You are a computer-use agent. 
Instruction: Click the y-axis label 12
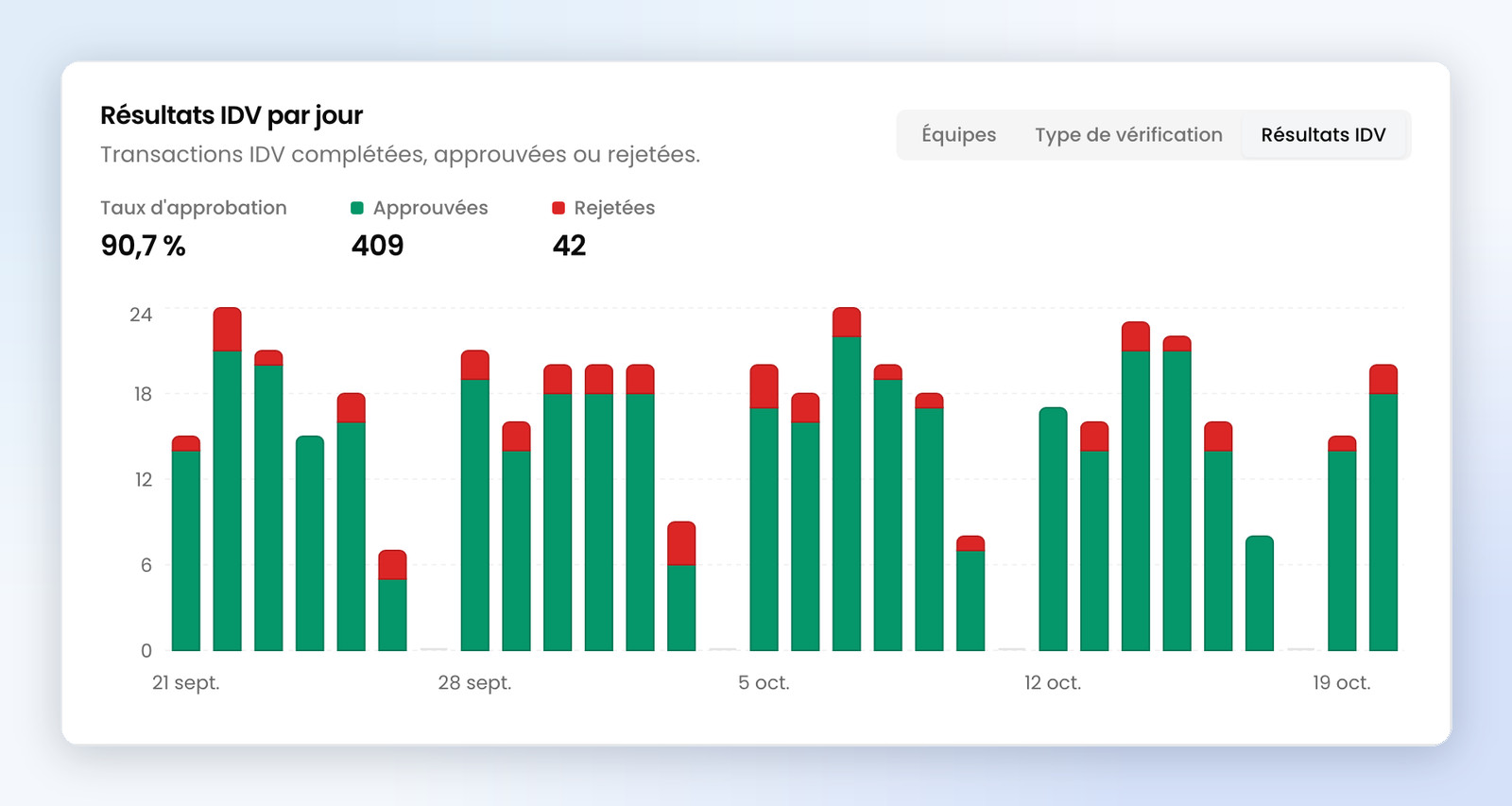[x=143, y=479]
